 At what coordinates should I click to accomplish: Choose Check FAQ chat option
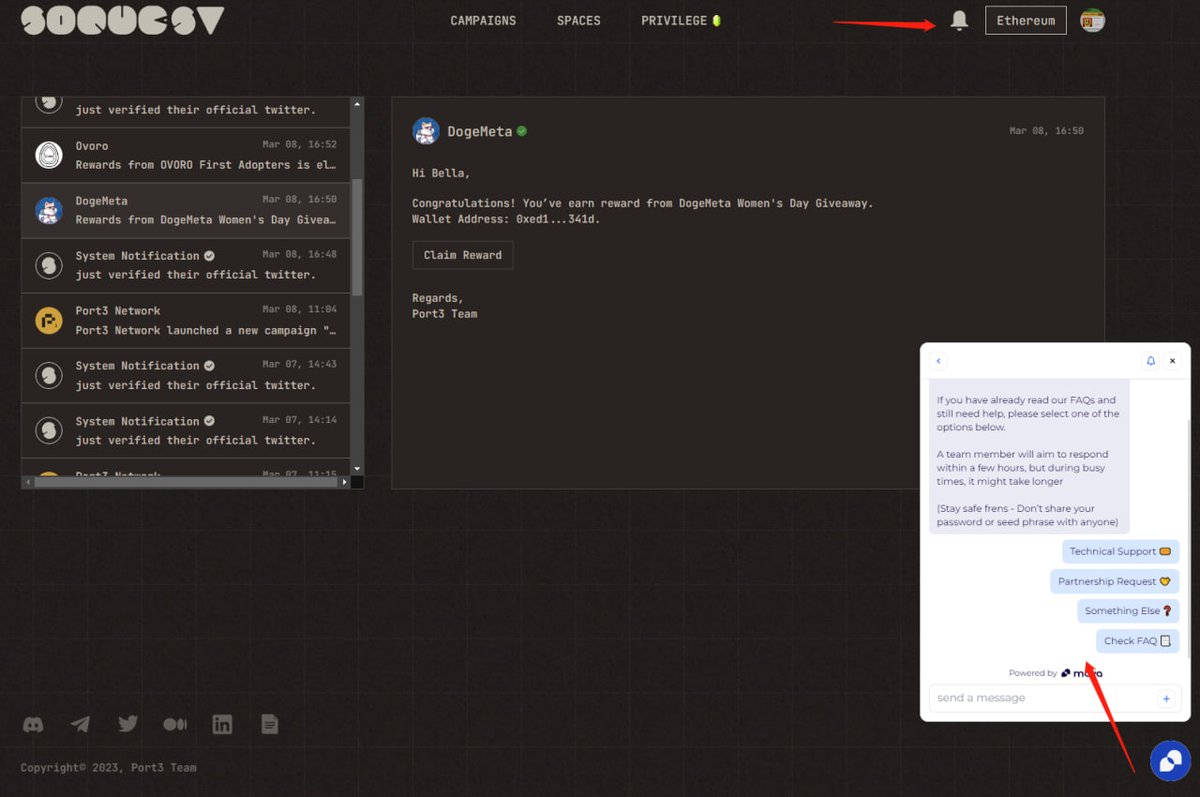pos(1137,641)
